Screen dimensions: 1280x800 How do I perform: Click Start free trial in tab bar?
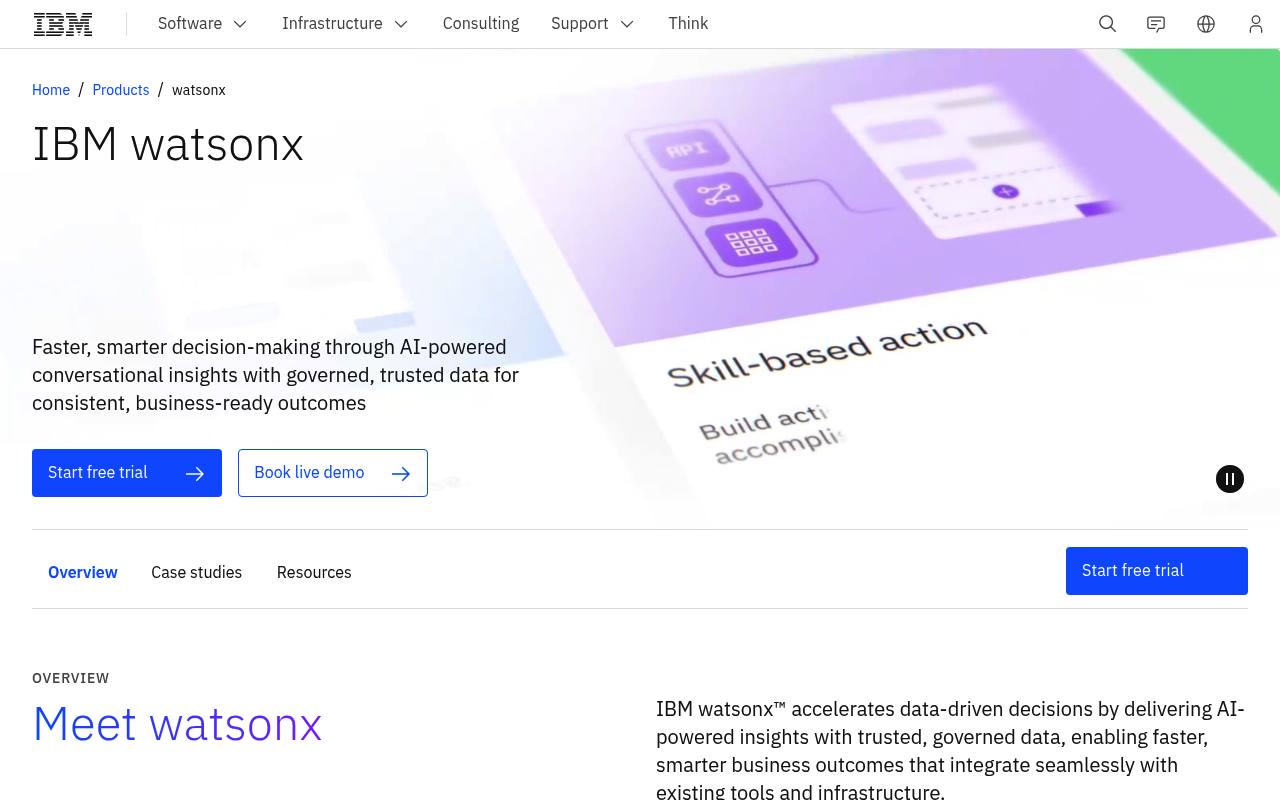coord(1157,571)
